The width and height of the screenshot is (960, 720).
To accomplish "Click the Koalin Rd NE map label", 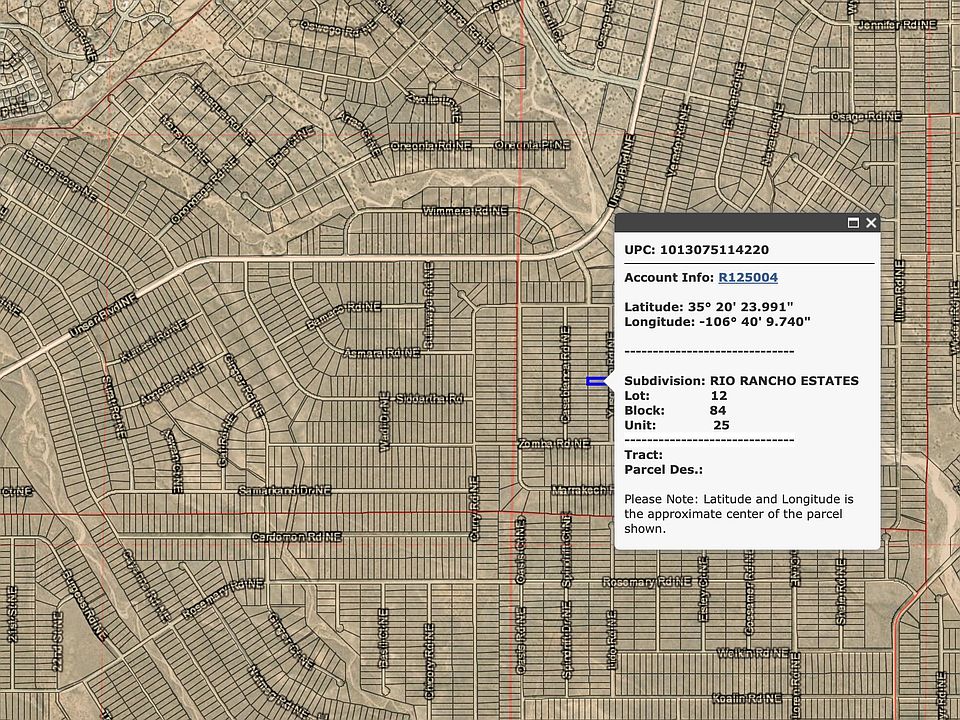I will coord(747,698).
